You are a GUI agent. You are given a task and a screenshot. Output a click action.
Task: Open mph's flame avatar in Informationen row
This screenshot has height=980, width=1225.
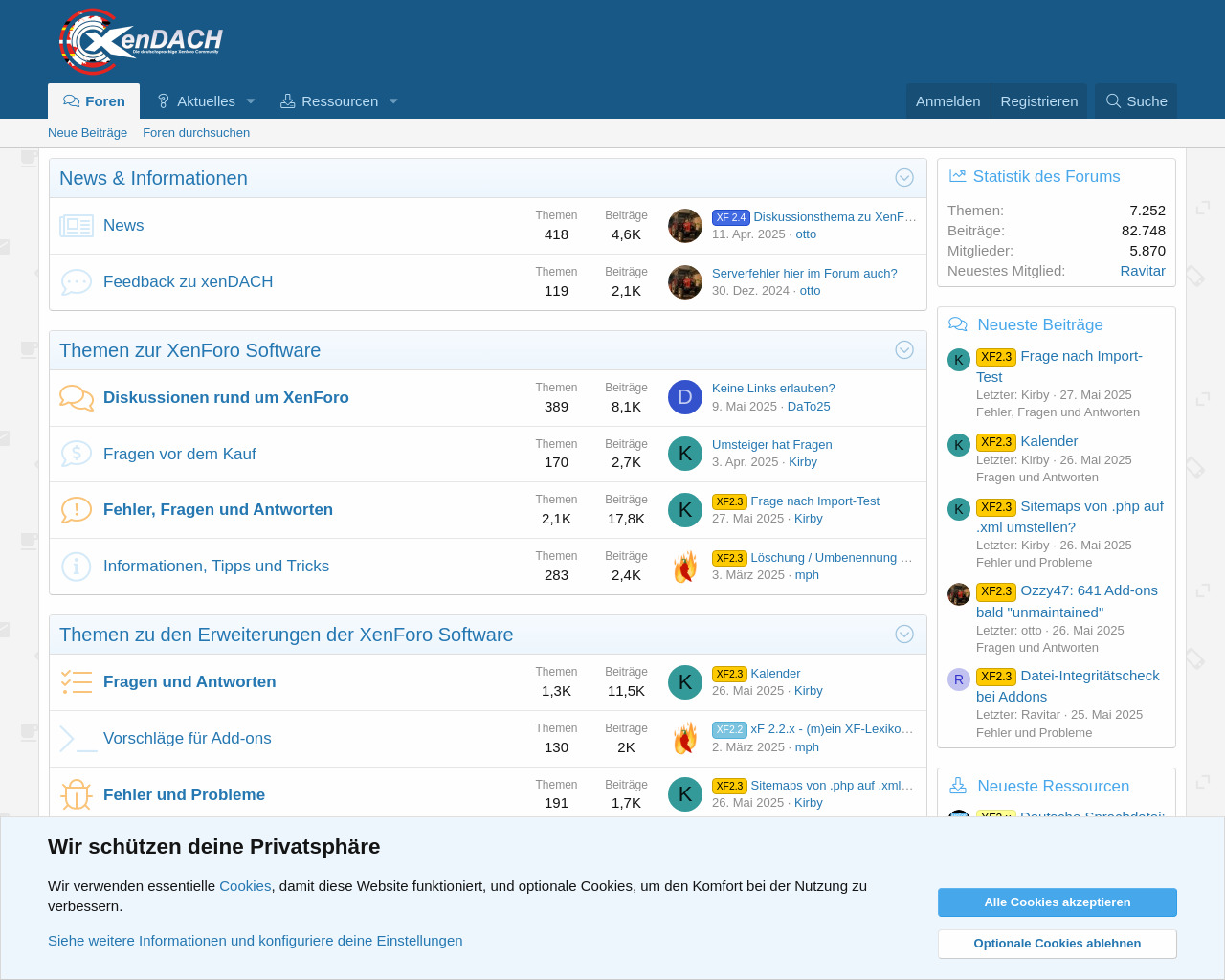coord(685,567)
